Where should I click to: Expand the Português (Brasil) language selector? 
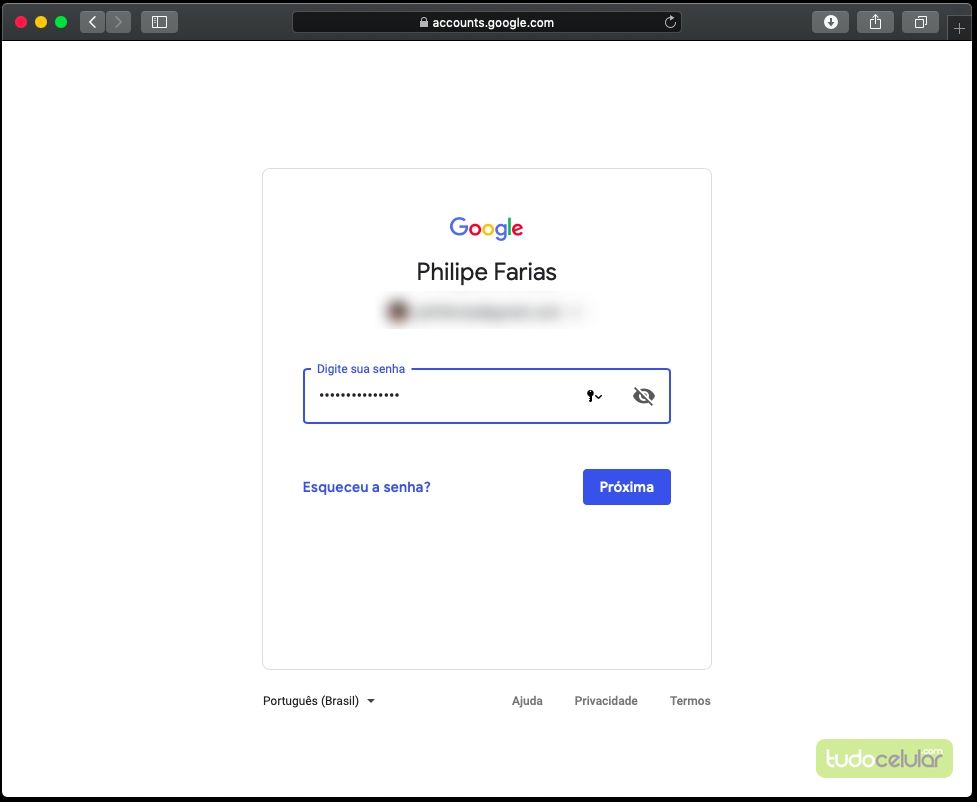pyautogui.click(x=319, y=701)
